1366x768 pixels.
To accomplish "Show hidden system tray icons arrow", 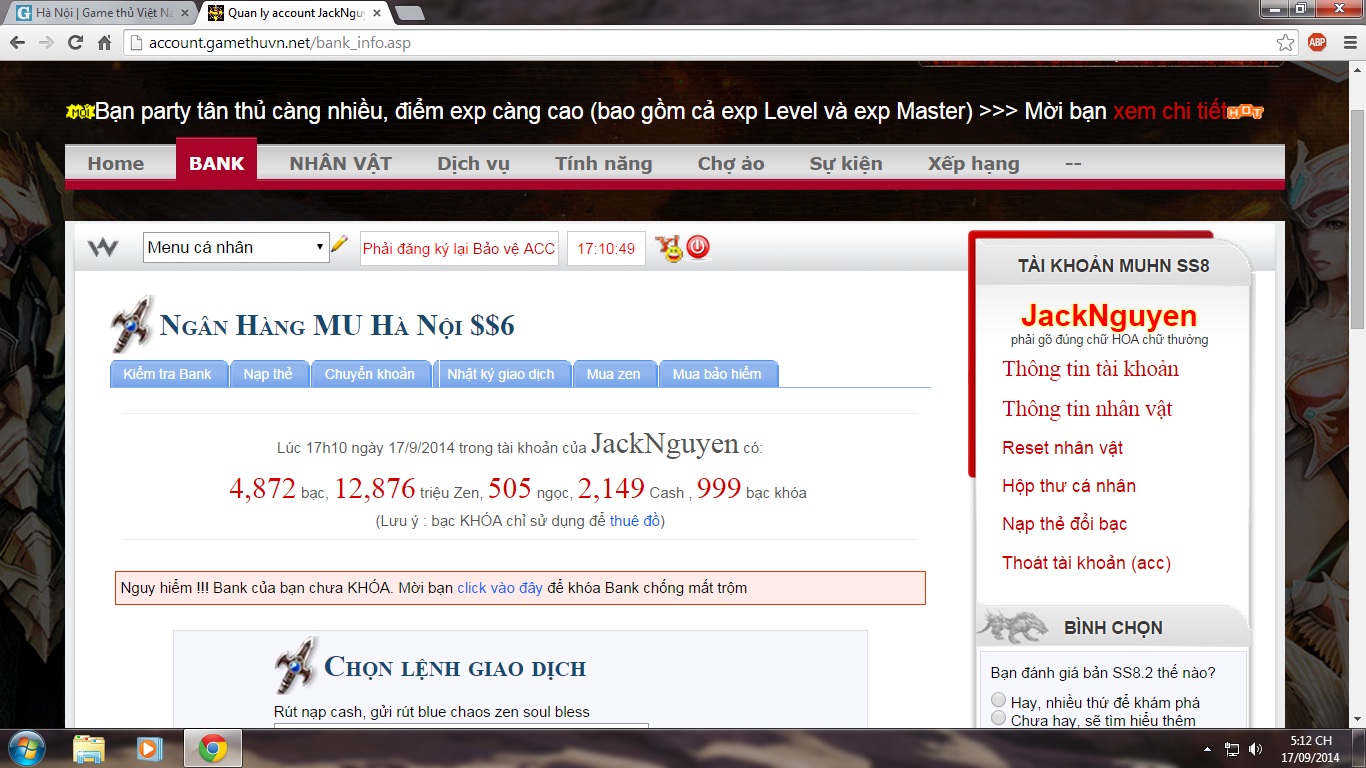I will (x=1208, y=748).
